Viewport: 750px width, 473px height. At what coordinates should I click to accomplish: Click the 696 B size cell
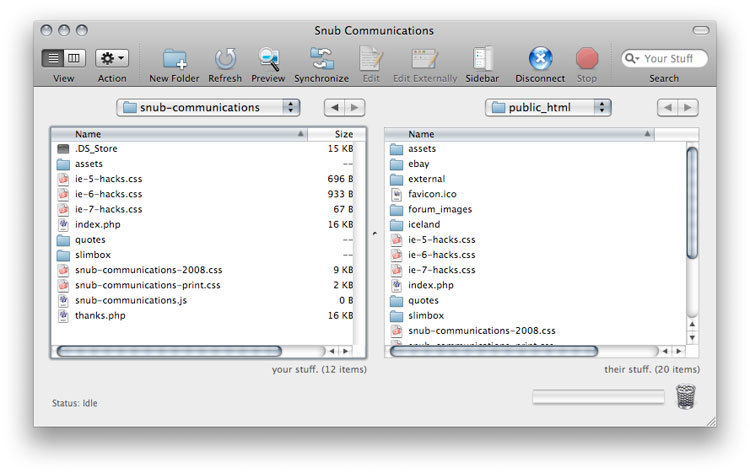point(341,179)
